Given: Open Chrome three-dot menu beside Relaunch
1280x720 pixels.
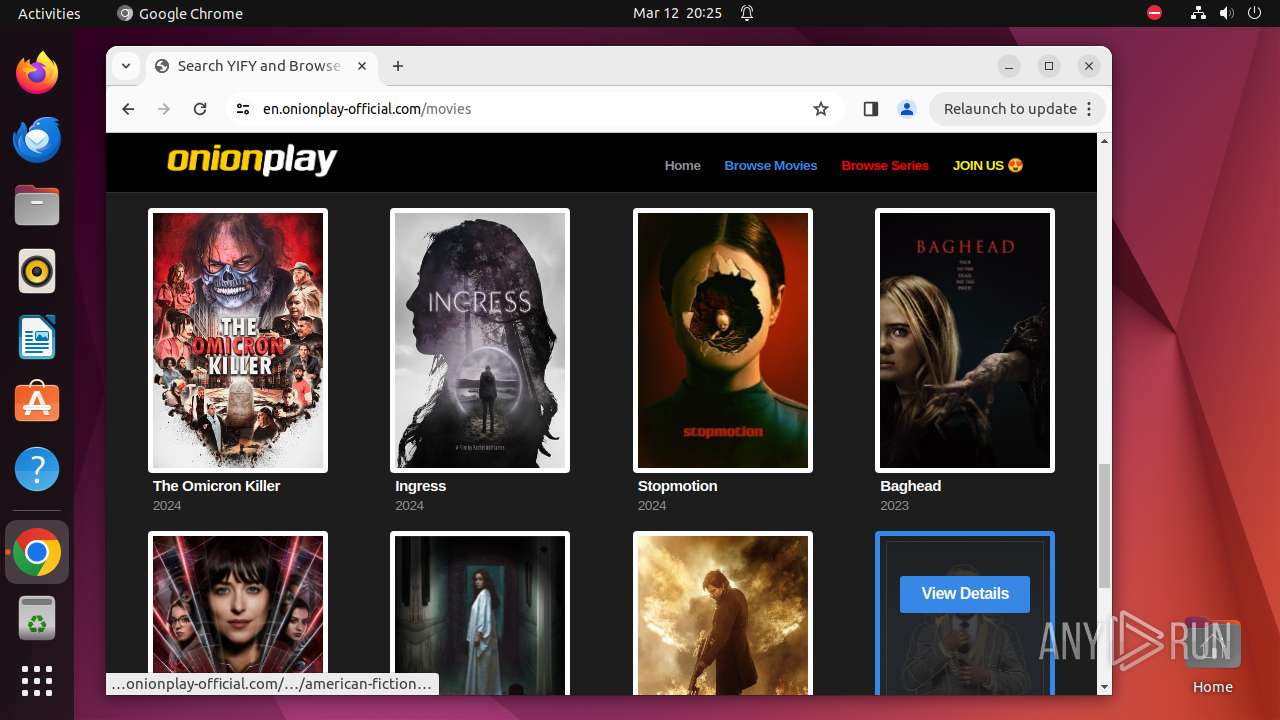Looking at the screenshot, I should point(1090,109).
